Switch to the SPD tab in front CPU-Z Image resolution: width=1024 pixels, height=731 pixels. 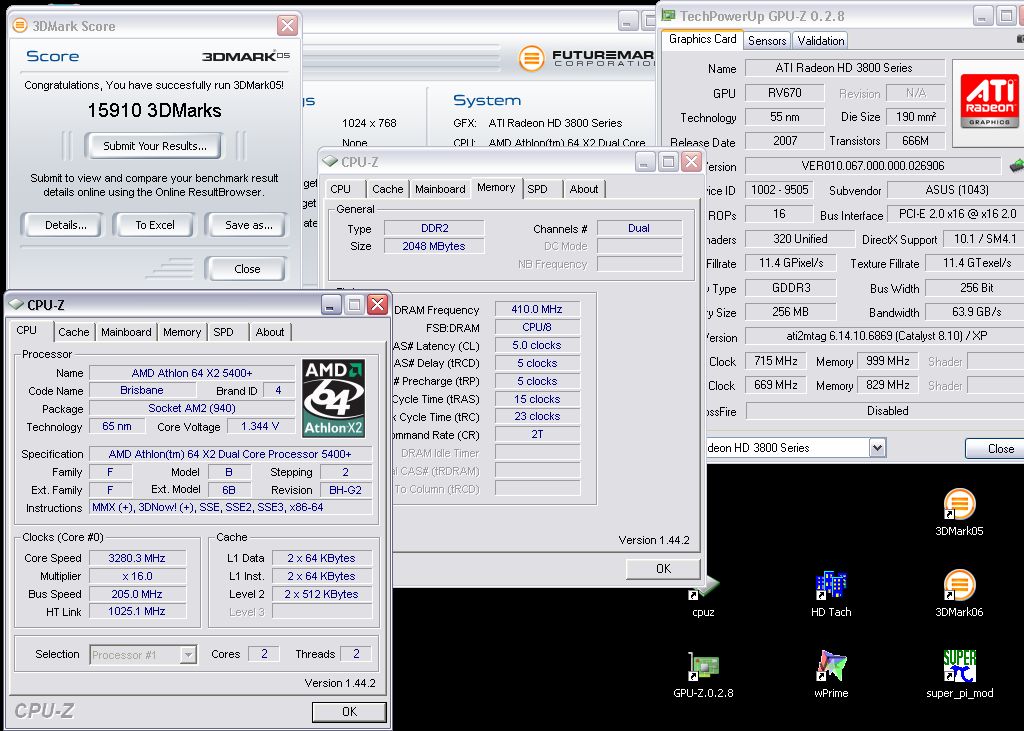tap(223, 332)
